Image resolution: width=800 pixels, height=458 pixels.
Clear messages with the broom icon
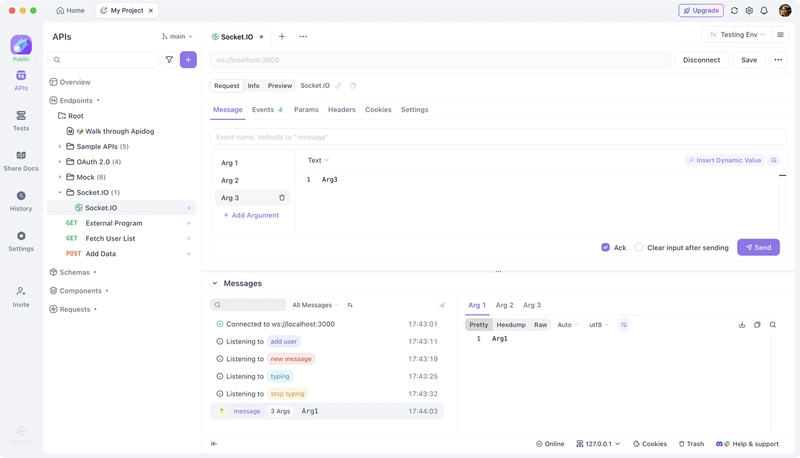click(x=442, y=305)
